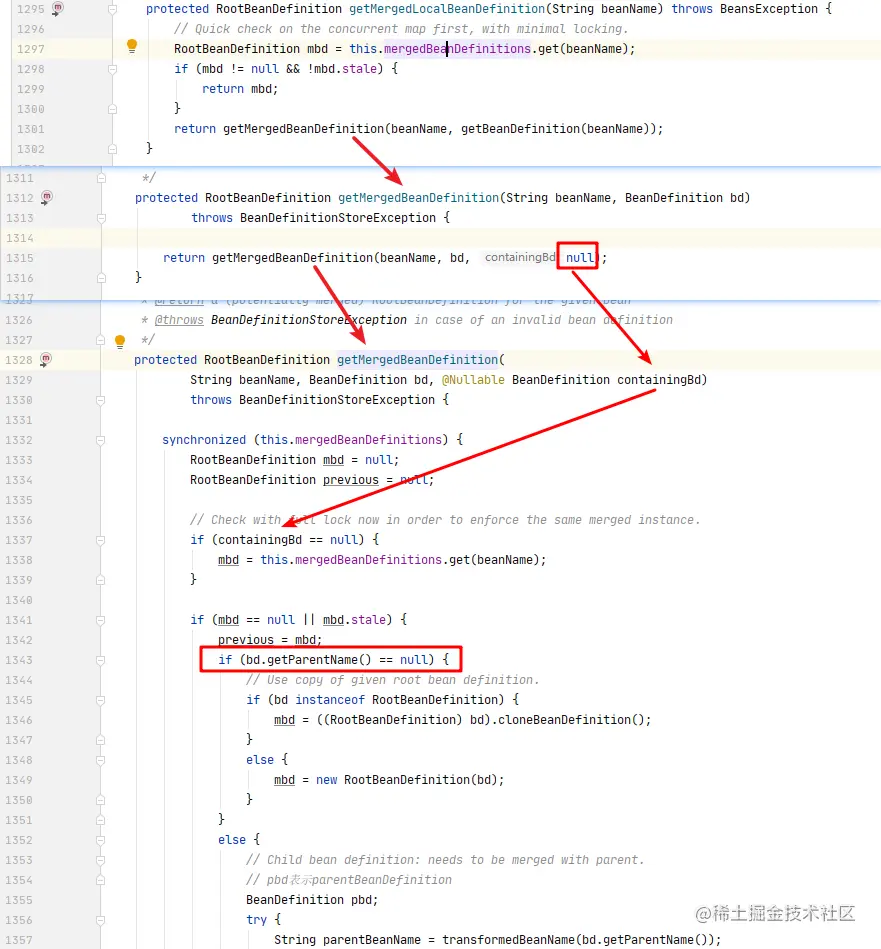881x949 pixels.
Task: Collapse the try block fold at line 1356
Action: pos(100,920)
